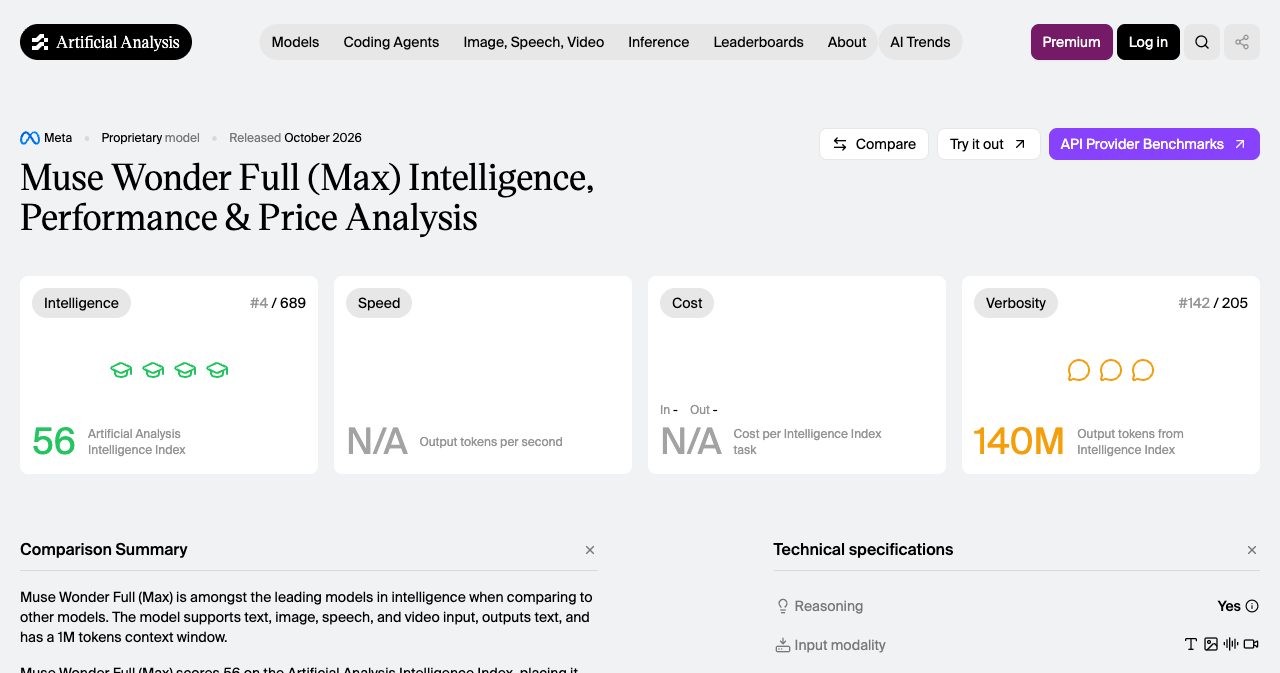The height and width of the screenshot is (673, 1280).
Task: Click the 'N/A' value in Cost card
Action: coord(691,441)
